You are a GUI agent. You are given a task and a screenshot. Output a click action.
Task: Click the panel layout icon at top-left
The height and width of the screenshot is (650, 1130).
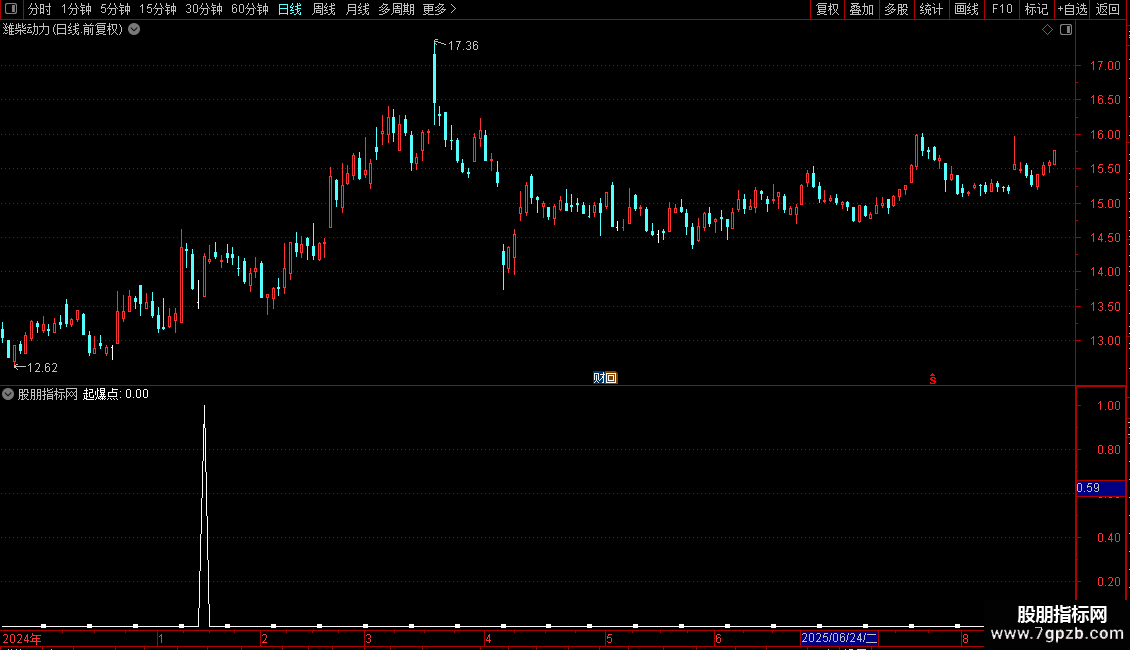point(11,9)
